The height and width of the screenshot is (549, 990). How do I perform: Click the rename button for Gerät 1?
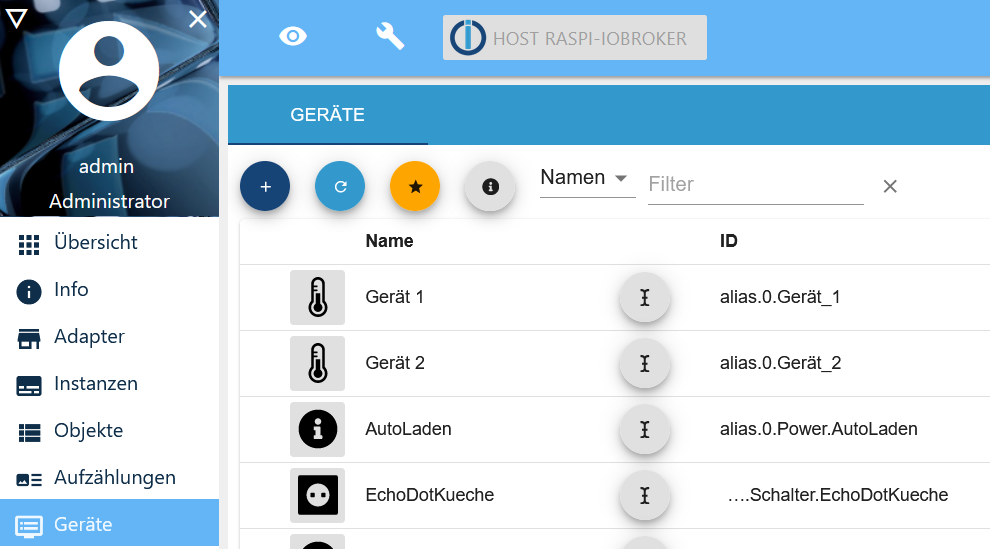pyautogui.click(x=645, y=297)
